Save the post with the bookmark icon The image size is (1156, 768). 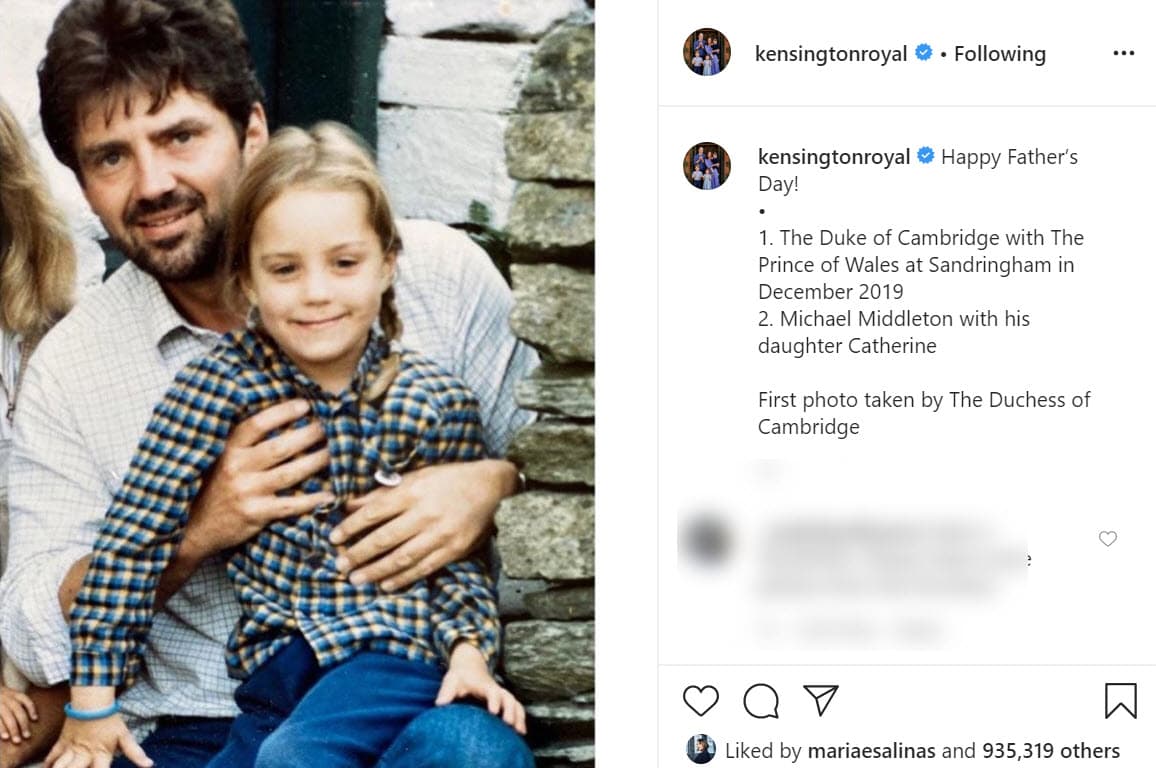(x=1120, y=700)
